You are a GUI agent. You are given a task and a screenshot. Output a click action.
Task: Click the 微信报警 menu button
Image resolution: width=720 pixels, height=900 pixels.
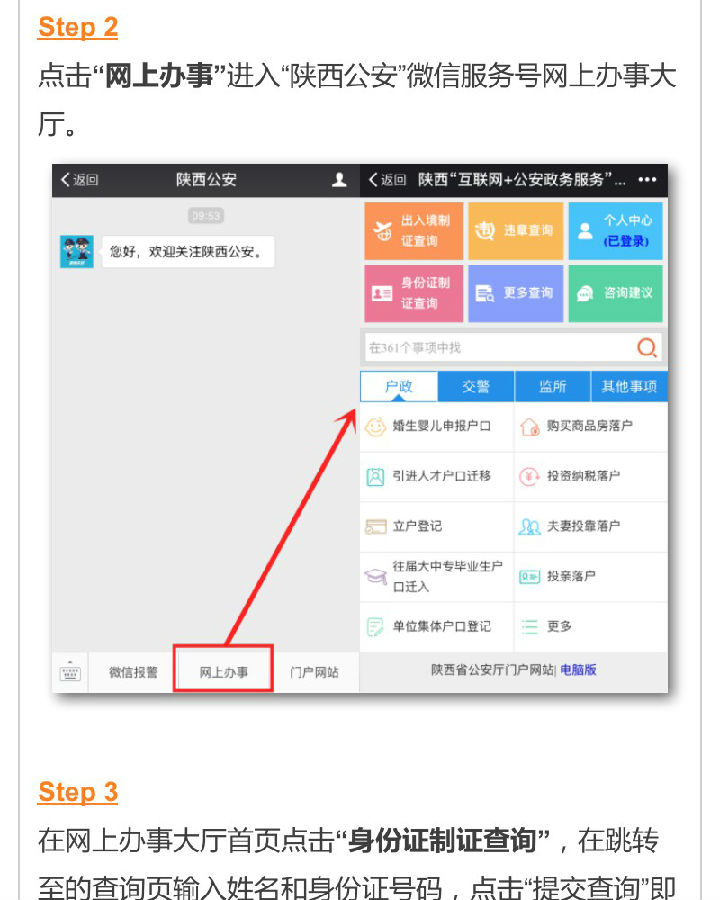tap(133, 672)
